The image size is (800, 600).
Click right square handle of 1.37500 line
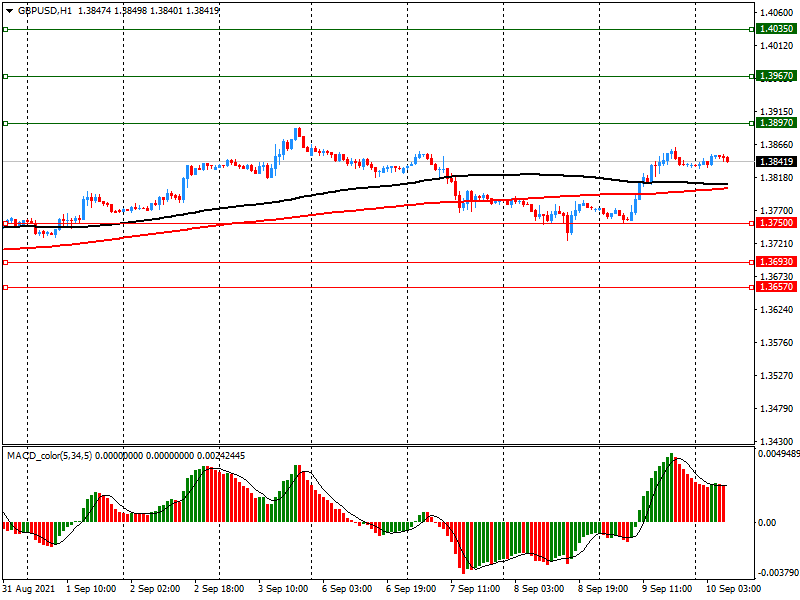tap(752, 223)
